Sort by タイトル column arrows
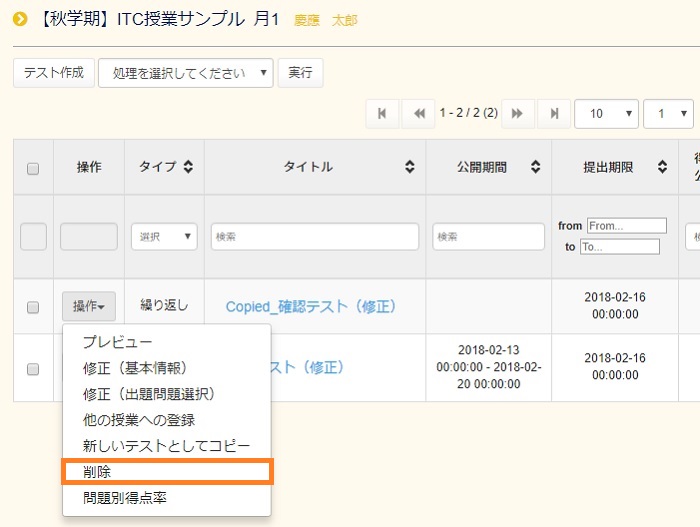The width and height of the screenshot is (700, 527). 410,167
